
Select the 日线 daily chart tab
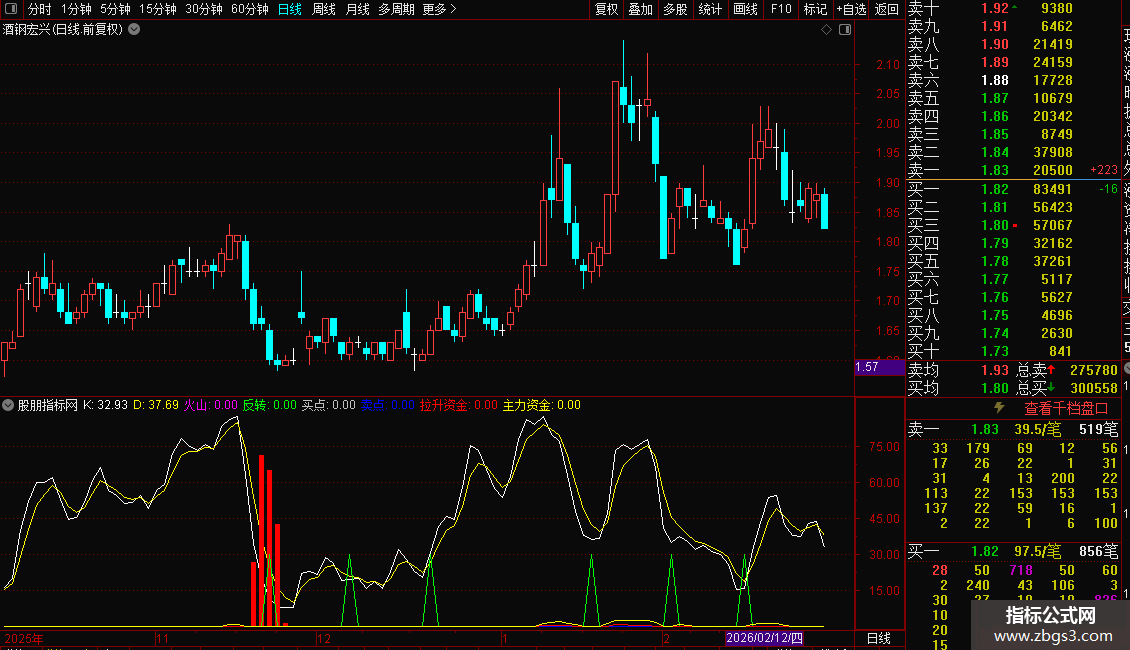(x=290, y=9)
